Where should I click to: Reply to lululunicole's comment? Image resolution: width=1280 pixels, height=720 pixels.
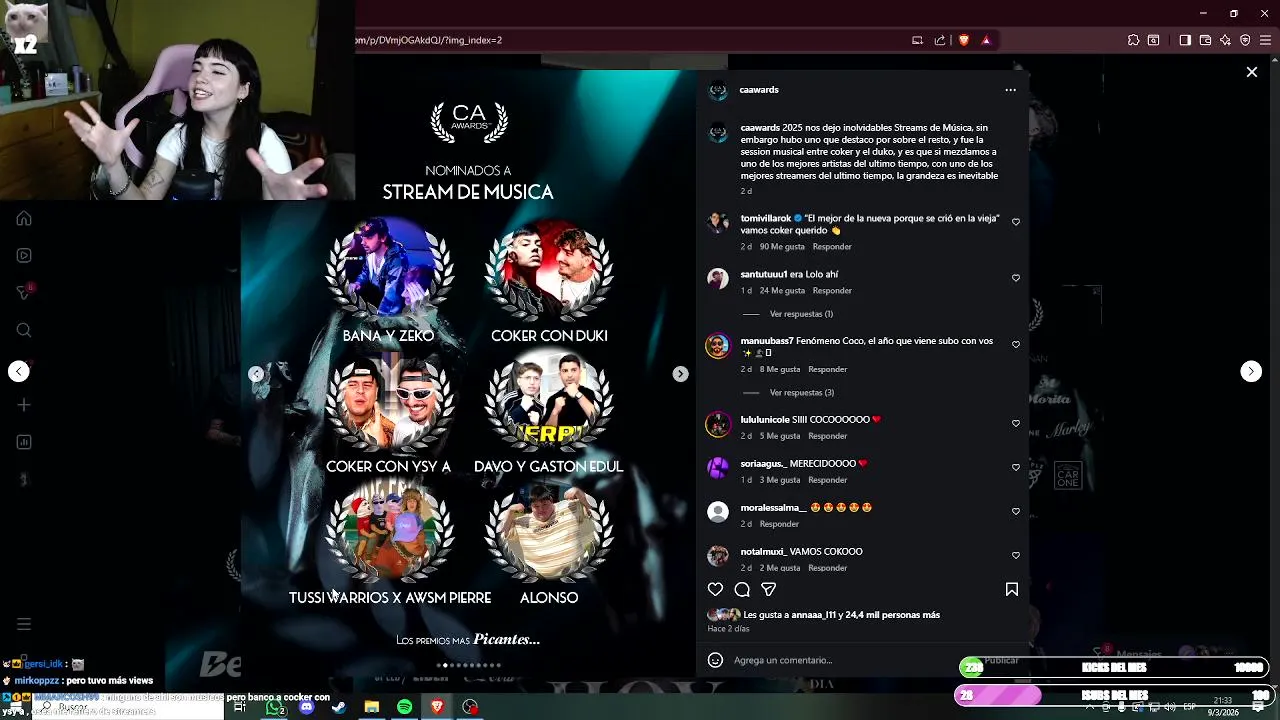827,436
